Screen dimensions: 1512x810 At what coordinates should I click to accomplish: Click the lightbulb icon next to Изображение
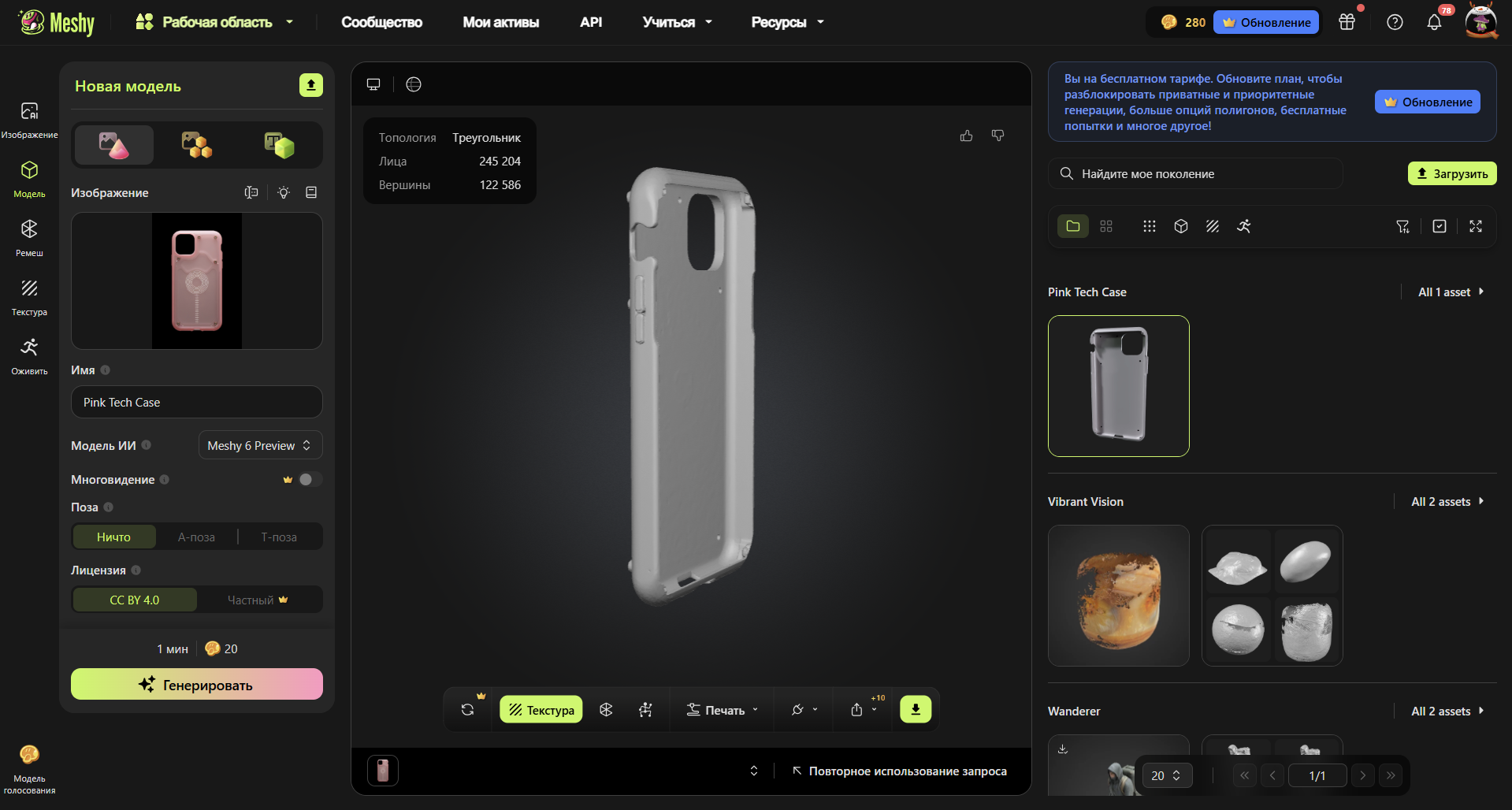pos(284,192)
